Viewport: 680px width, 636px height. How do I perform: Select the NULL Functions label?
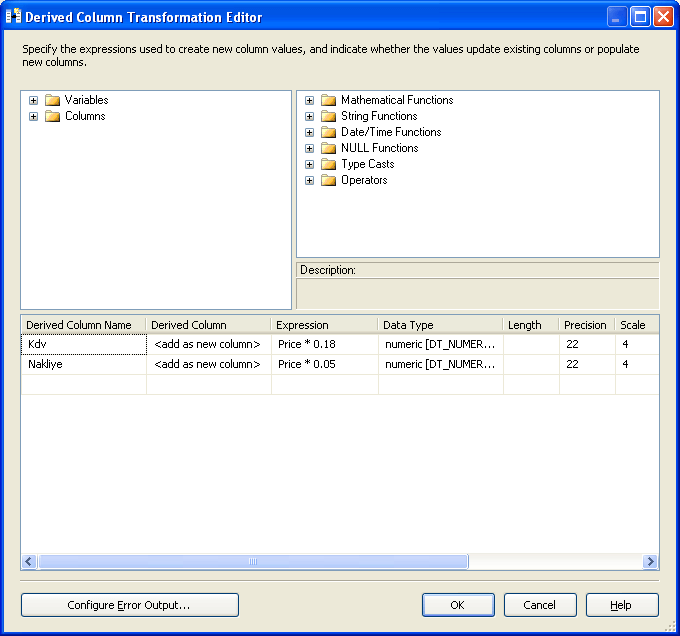(379, 148)
